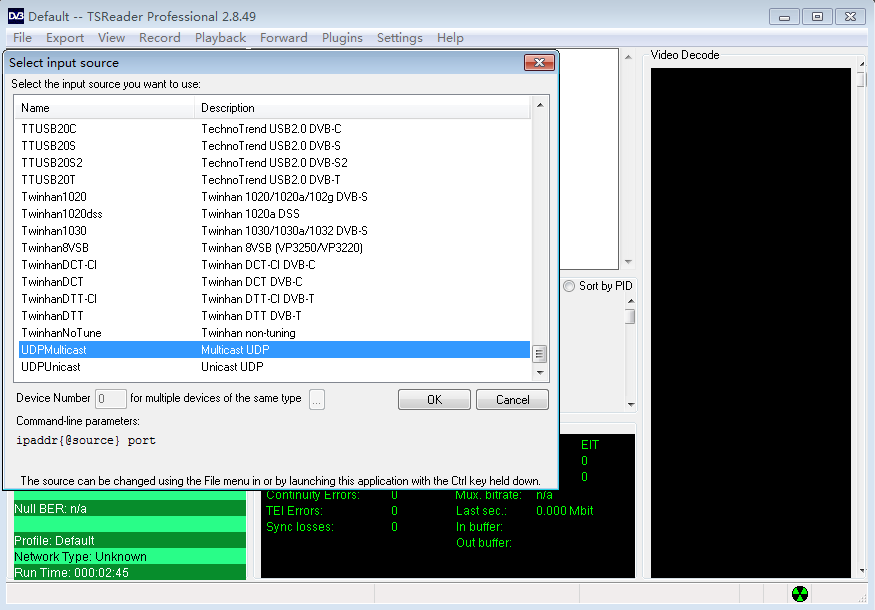Screen dimensions: 875x610
Task: Open the Plugins menu
Action: [x=342, y=38]
